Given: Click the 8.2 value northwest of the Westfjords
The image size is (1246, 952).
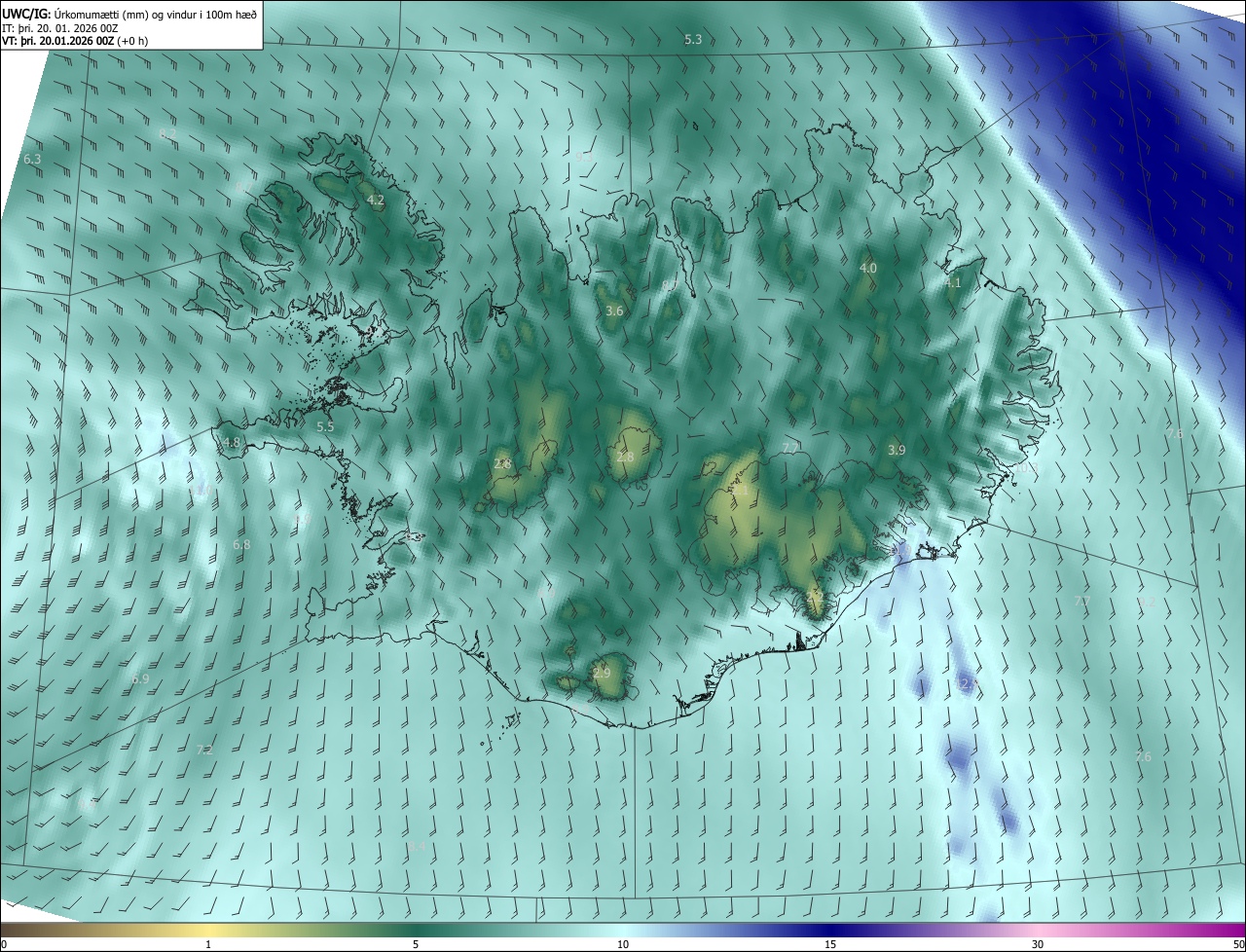Looking at the screenshot, I should coord(167,133).
